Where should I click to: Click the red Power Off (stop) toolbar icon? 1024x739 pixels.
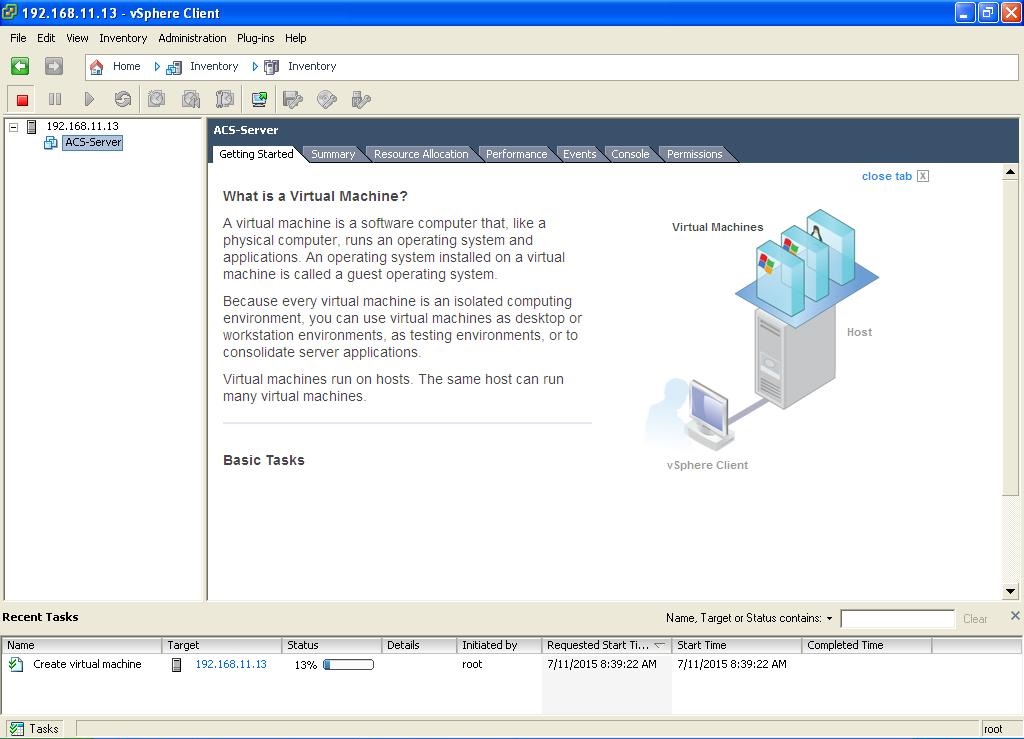coord(22,99)
